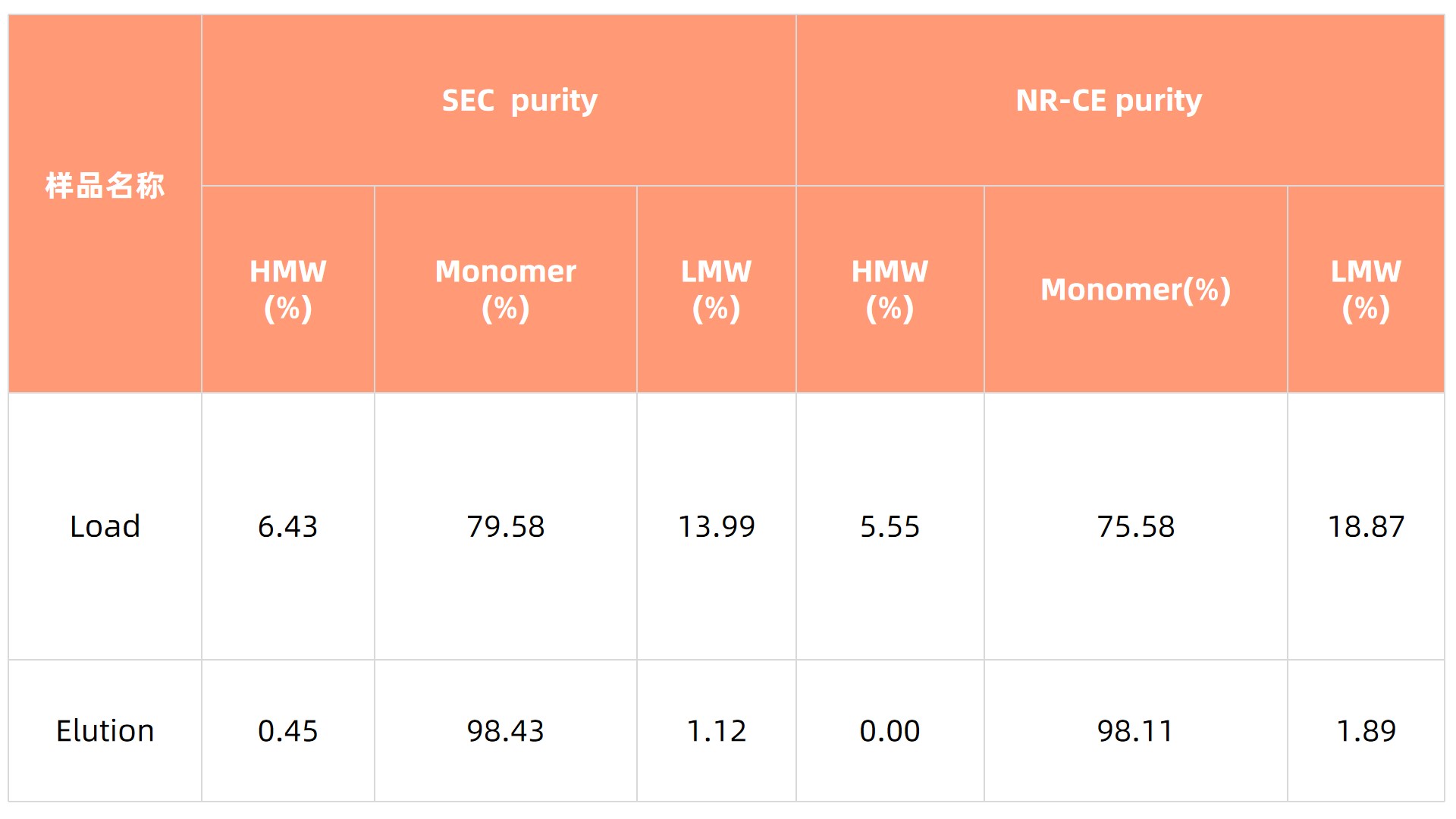Select cell containing 13.99
1456x819 pixels.
(x=716, y=526)
